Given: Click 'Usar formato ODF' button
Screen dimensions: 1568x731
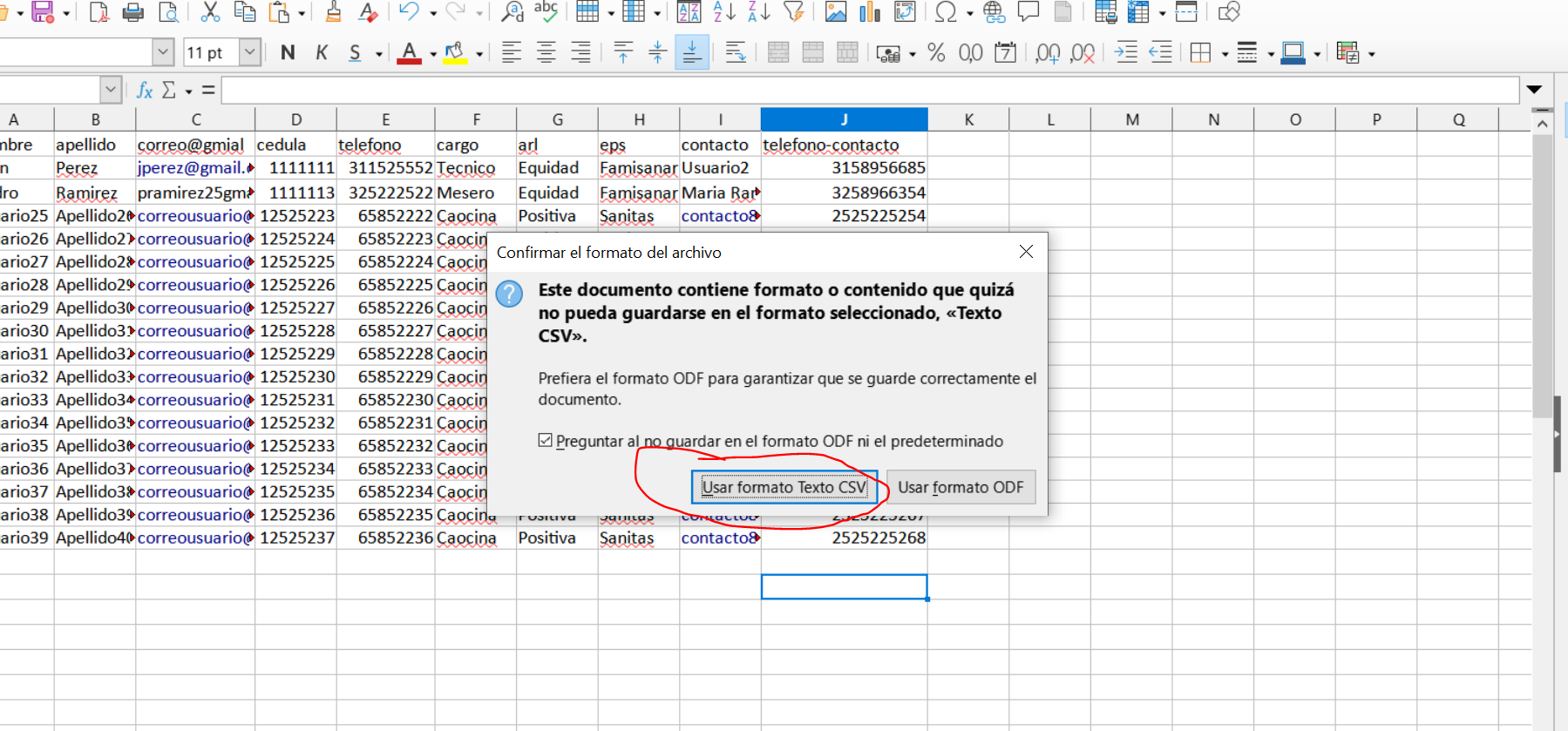Looking at the screenshot, I should click(960, 487).
